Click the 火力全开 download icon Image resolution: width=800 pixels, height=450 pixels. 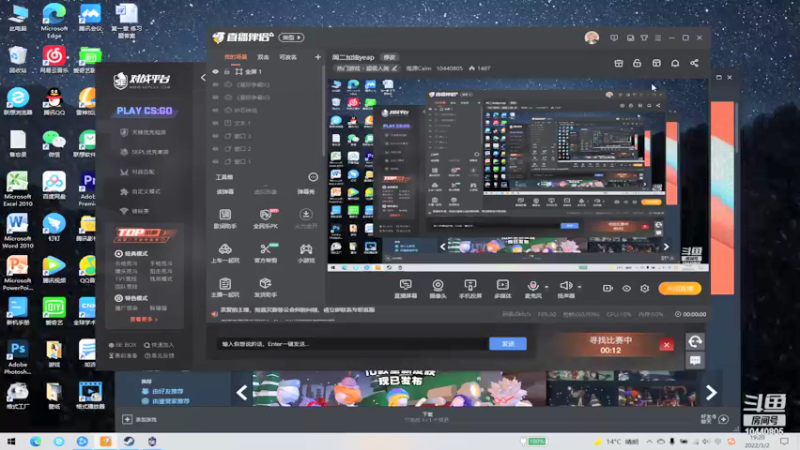[x=306, y=214]
